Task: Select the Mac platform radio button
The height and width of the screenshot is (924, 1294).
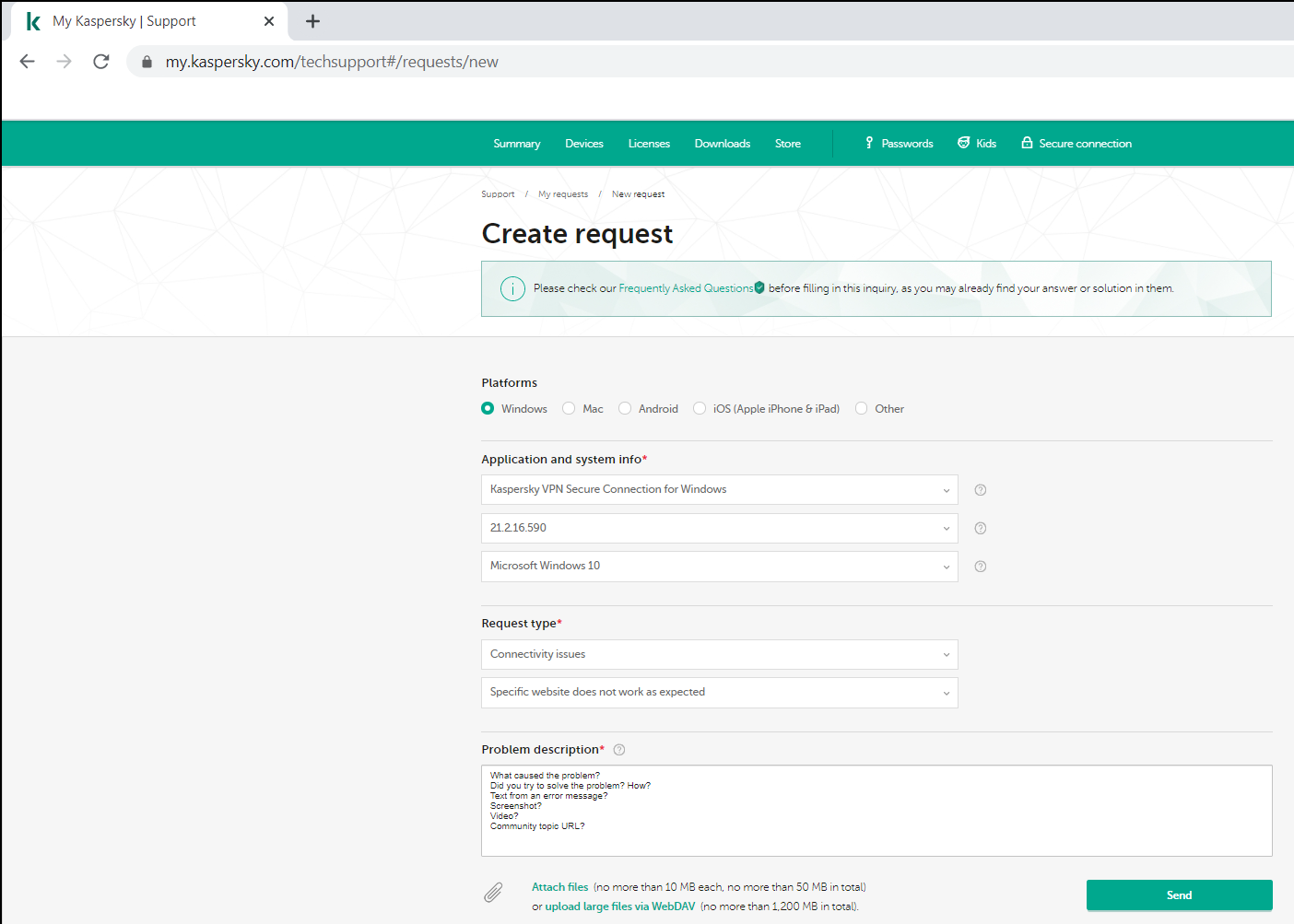Action: click(569, 408)
